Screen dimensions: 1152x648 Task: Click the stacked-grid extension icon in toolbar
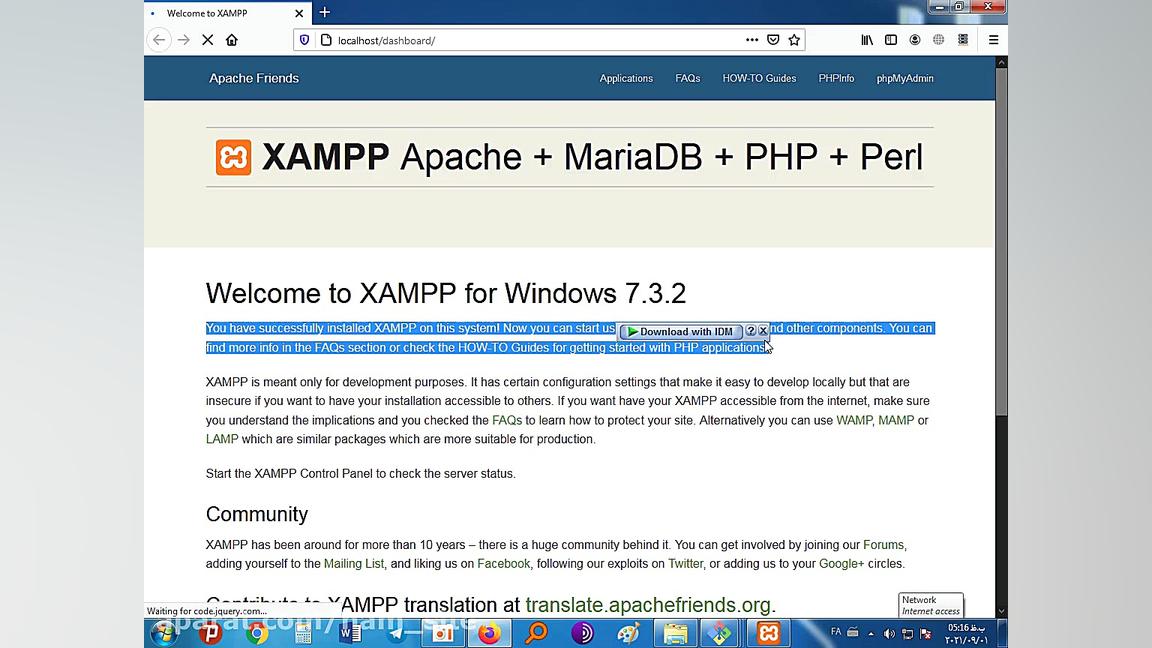(962, 40)
